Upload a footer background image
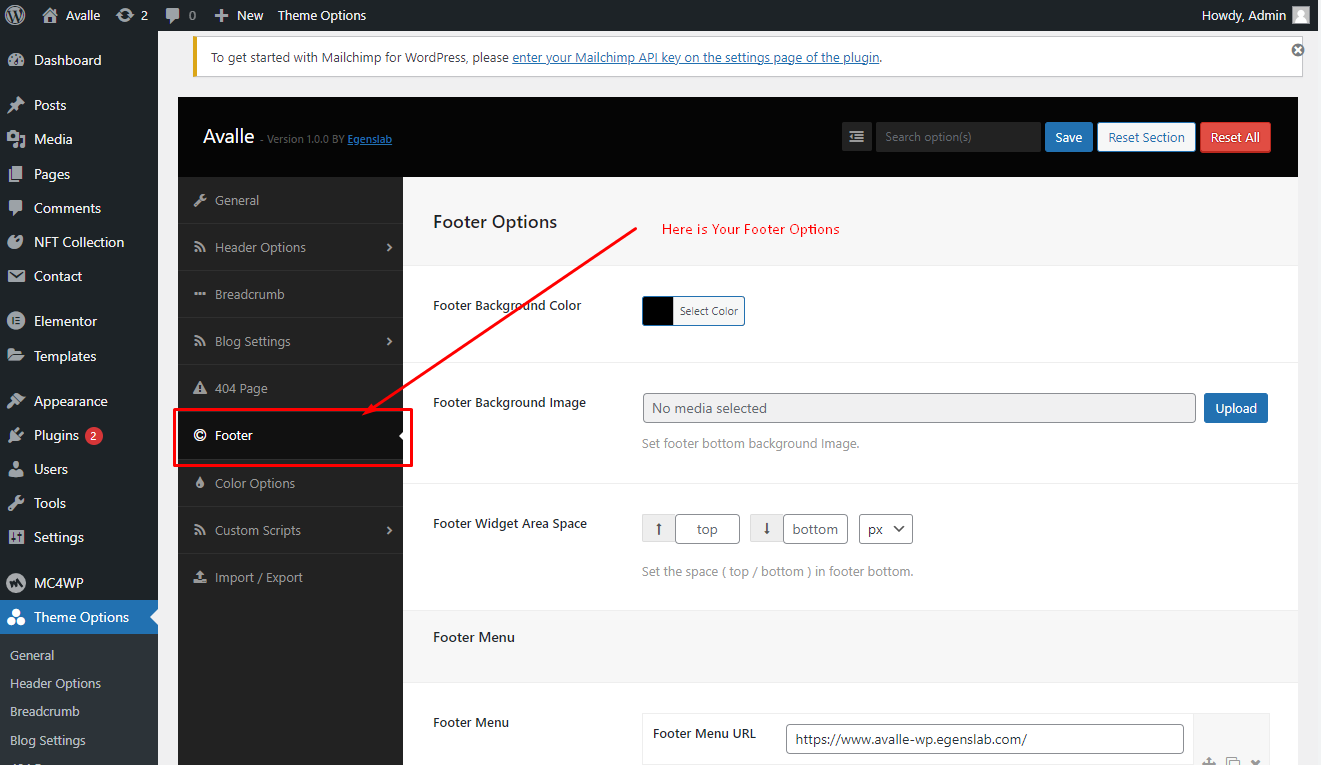The image size is (1321, 765). pos(1236,408)
